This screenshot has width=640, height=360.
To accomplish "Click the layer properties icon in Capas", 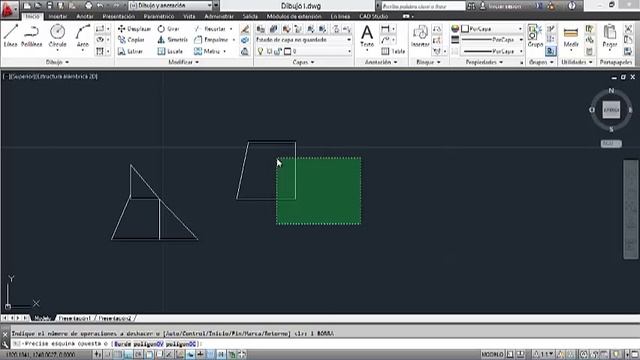I will [x=260, y=29].
